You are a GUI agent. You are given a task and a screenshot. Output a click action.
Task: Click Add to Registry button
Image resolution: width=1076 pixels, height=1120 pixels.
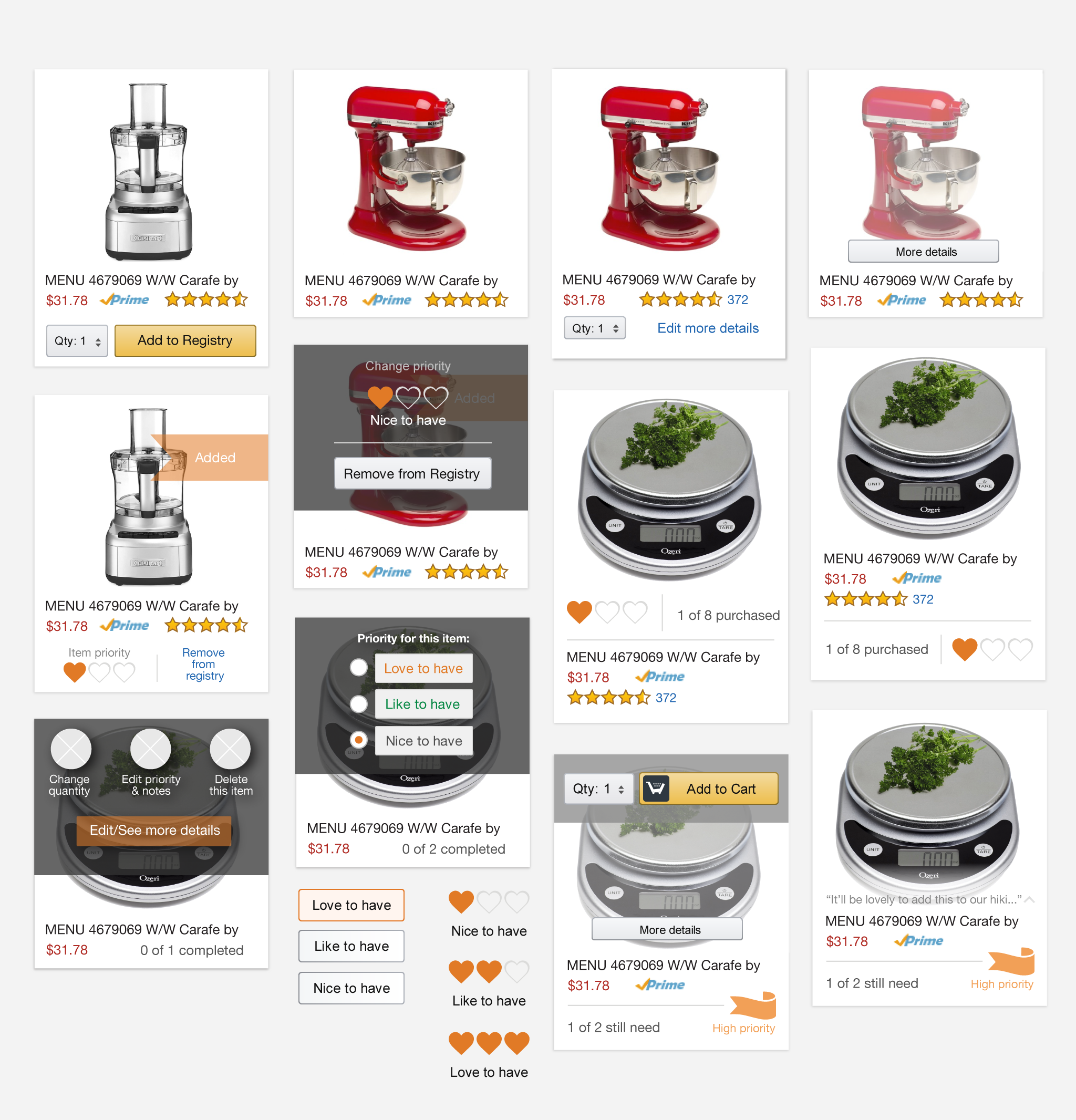pyautogui.click(x=185, y=340)
